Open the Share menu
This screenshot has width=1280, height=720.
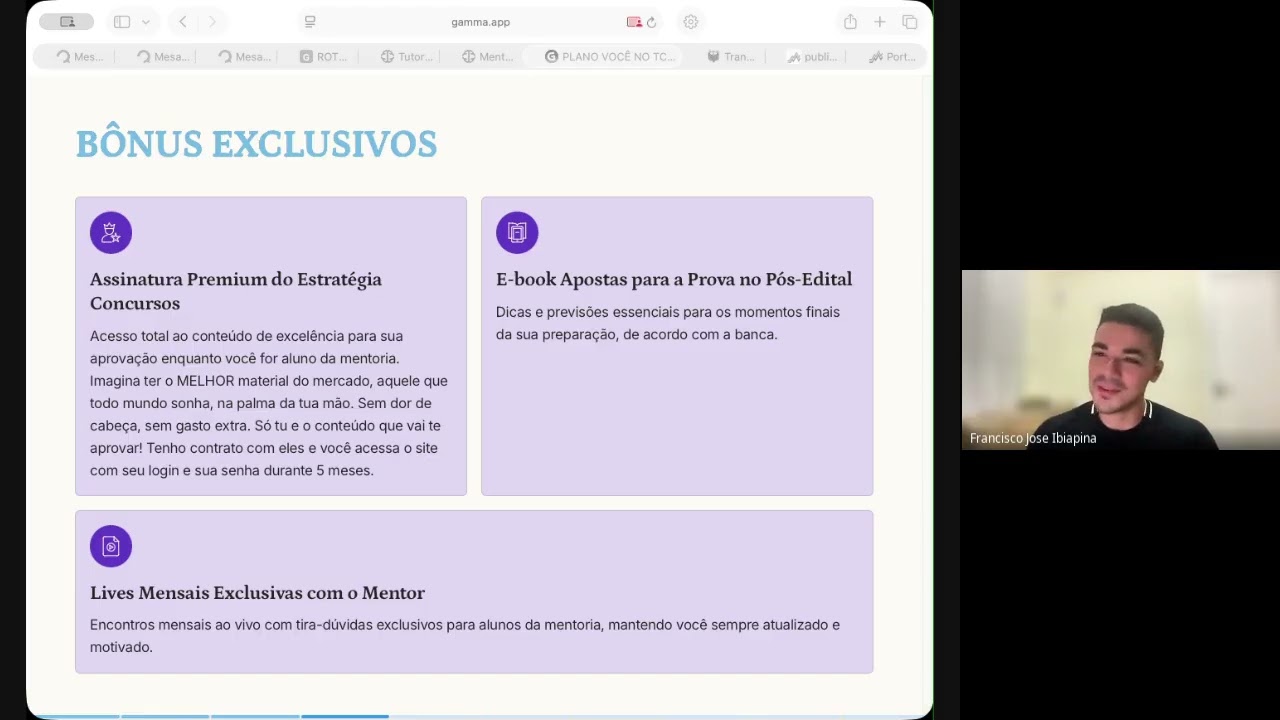(850, 22)
